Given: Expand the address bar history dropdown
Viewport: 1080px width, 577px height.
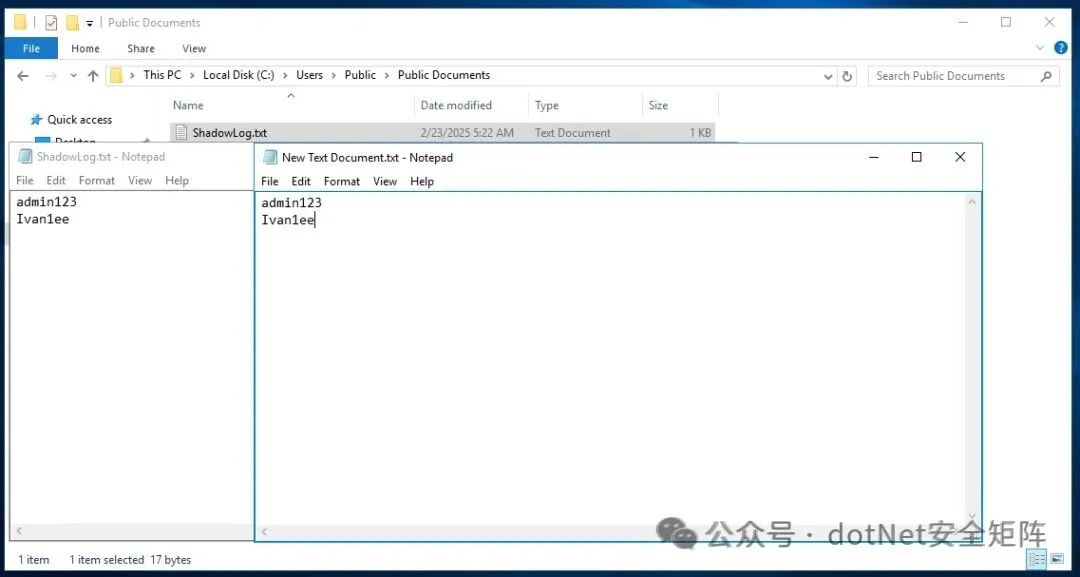Looking at the screenshot, I should [x=828, y=76].
